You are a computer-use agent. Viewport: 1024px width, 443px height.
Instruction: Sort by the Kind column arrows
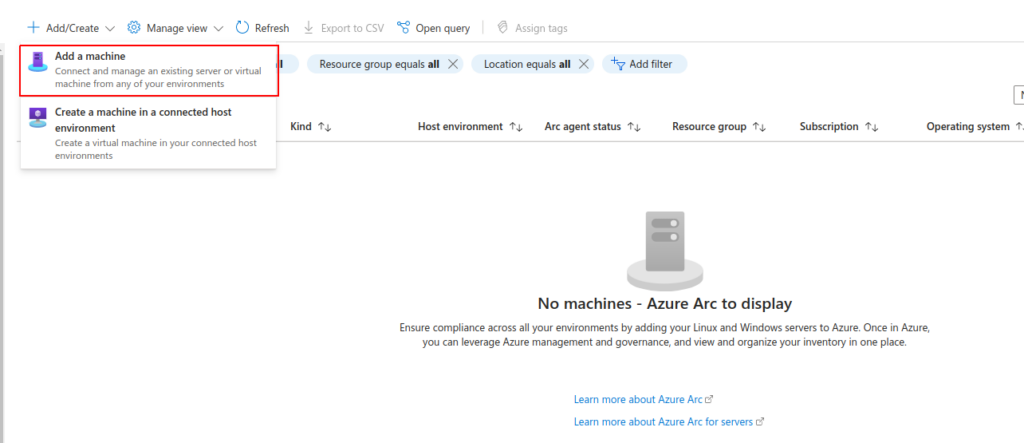pos(325,127)
